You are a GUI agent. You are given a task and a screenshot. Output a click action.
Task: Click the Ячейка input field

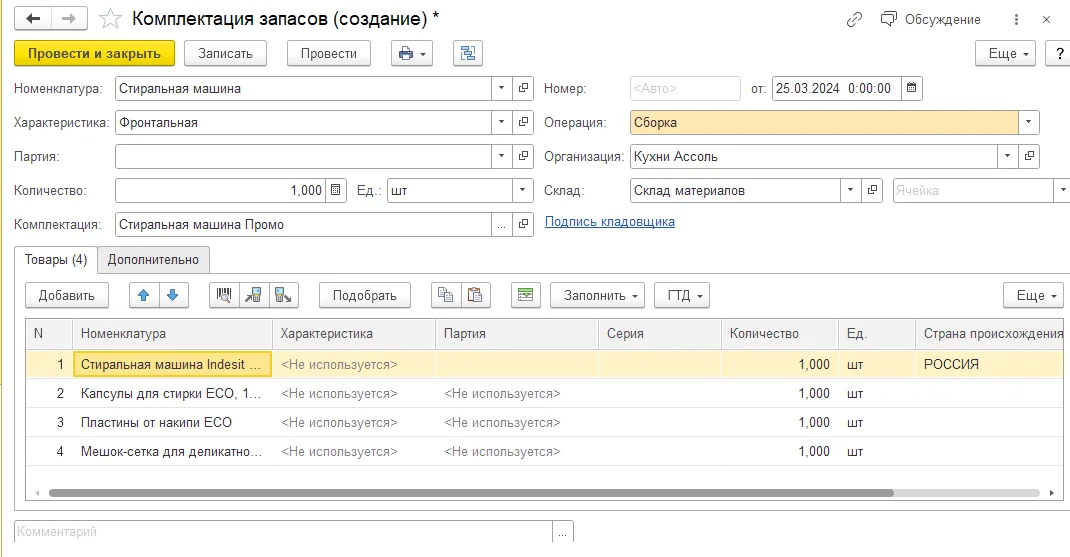coord(973,190)
